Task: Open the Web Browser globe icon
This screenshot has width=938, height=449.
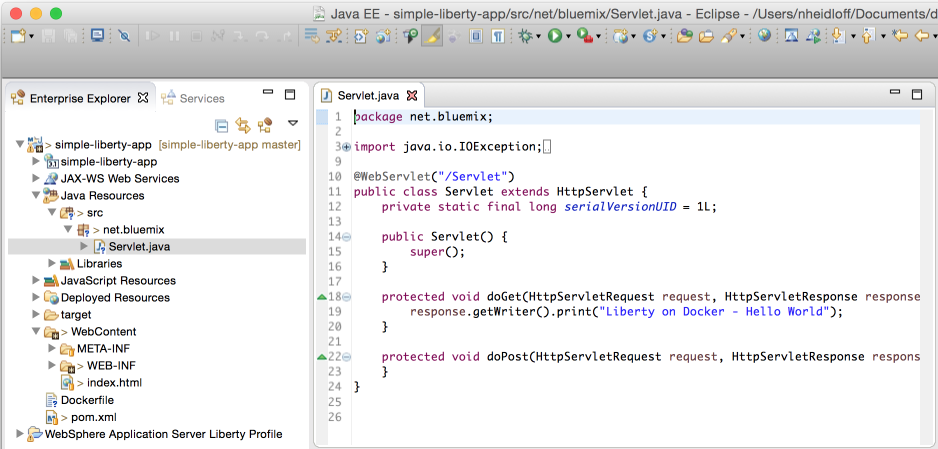Action: 764,36
